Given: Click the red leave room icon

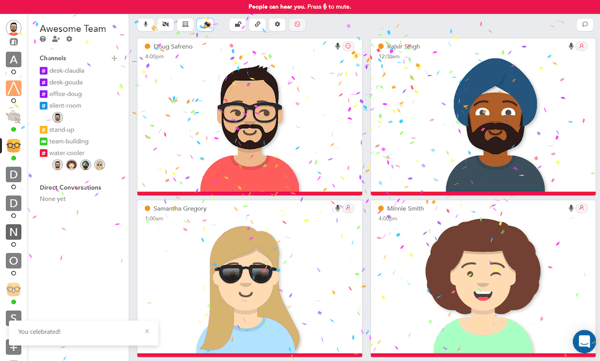Looking at the screenshot, I should point(297,25).
